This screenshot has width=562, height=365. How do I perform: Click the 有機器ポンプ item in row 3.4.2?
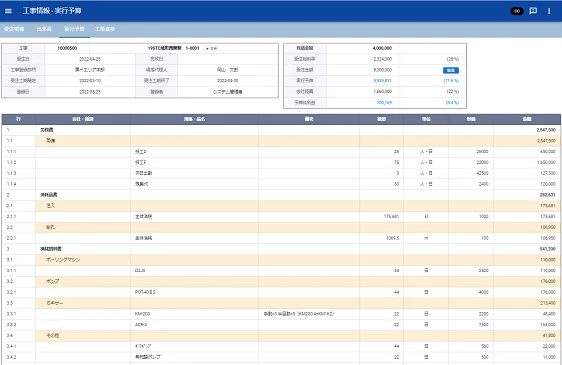pos(148,357)
